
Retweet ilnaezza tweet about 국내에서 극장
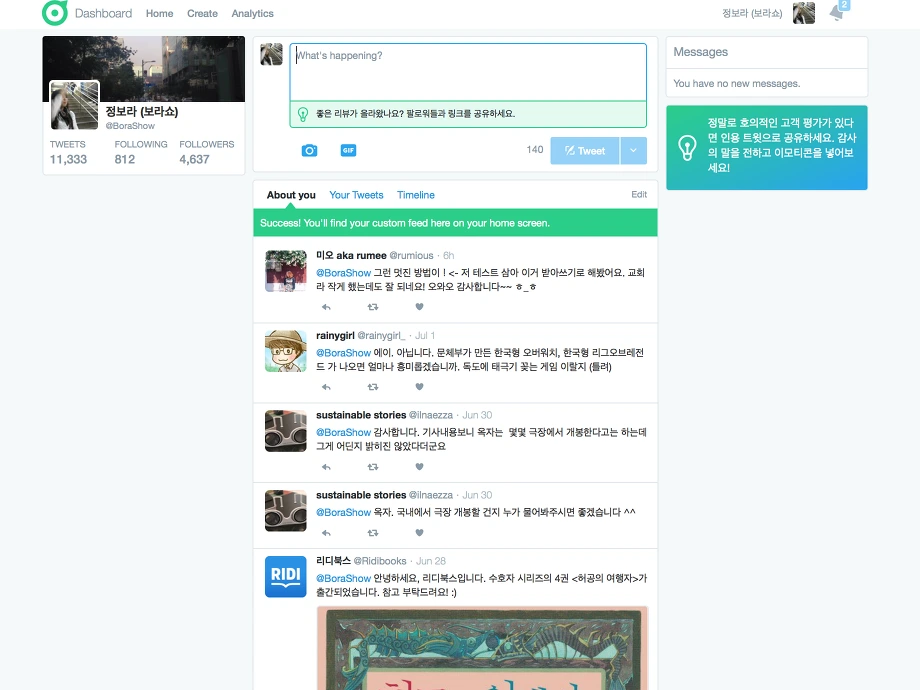pyautogui.click(x=373, y=533)
